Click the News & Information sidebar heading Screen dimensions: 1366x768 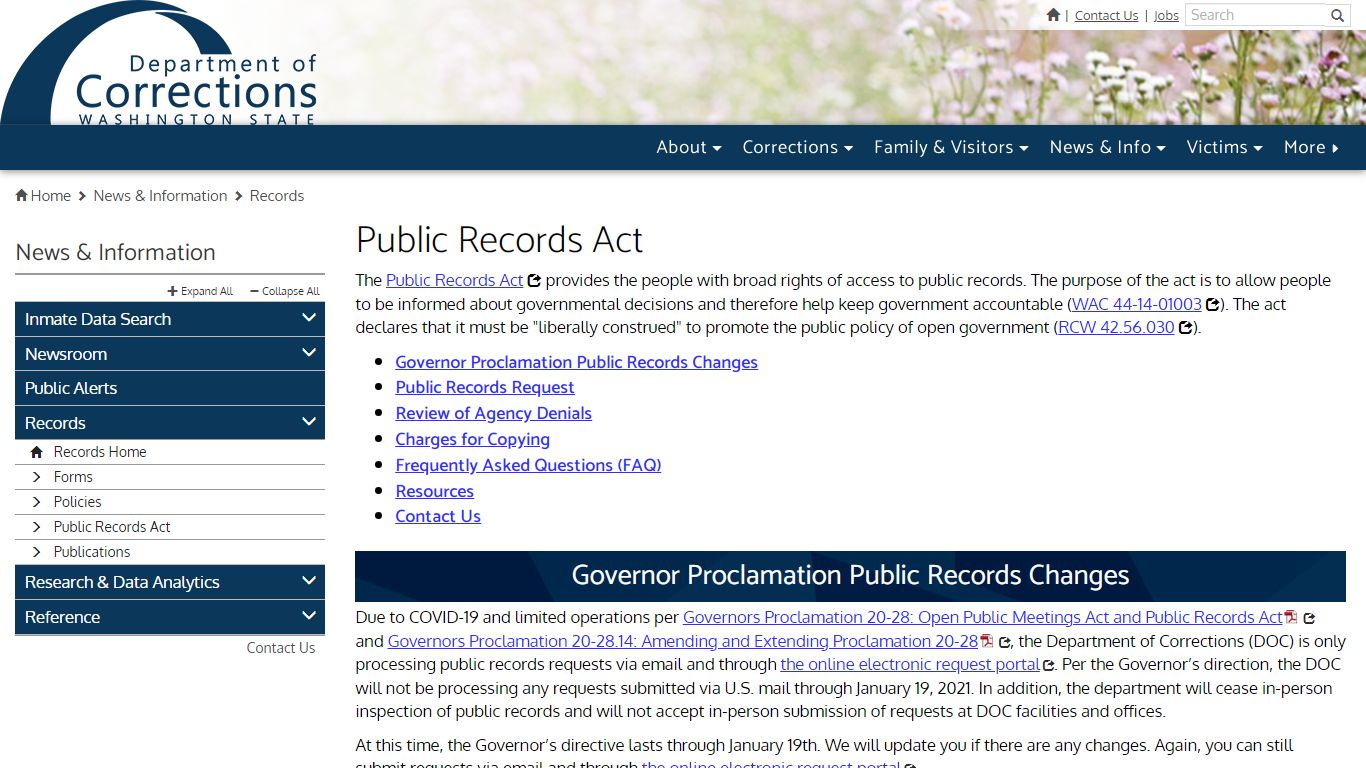pyautogui.click(x=116, y=253)
